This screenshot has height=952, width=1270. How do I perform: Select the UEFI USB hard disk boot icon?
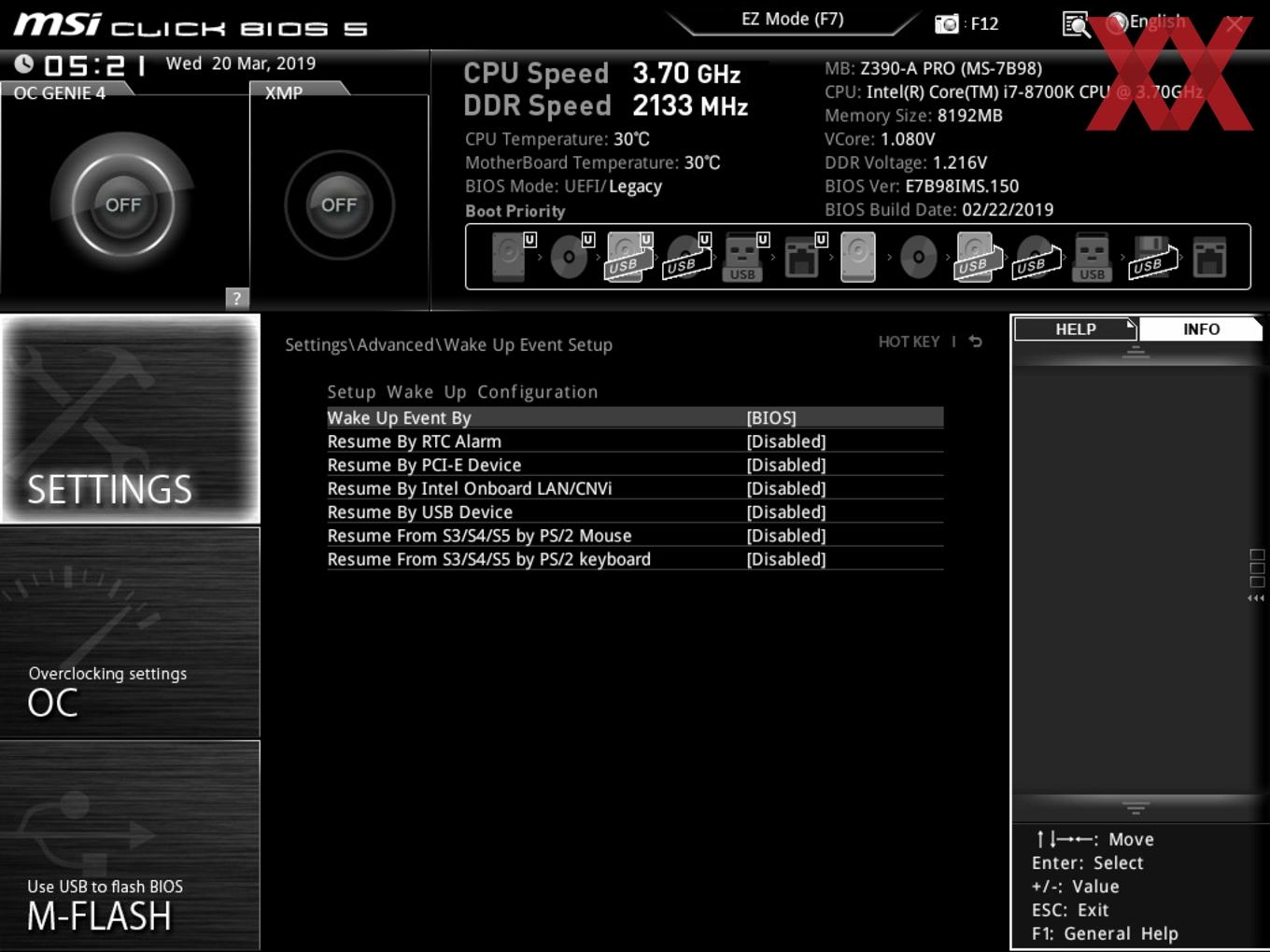[628, 257]
